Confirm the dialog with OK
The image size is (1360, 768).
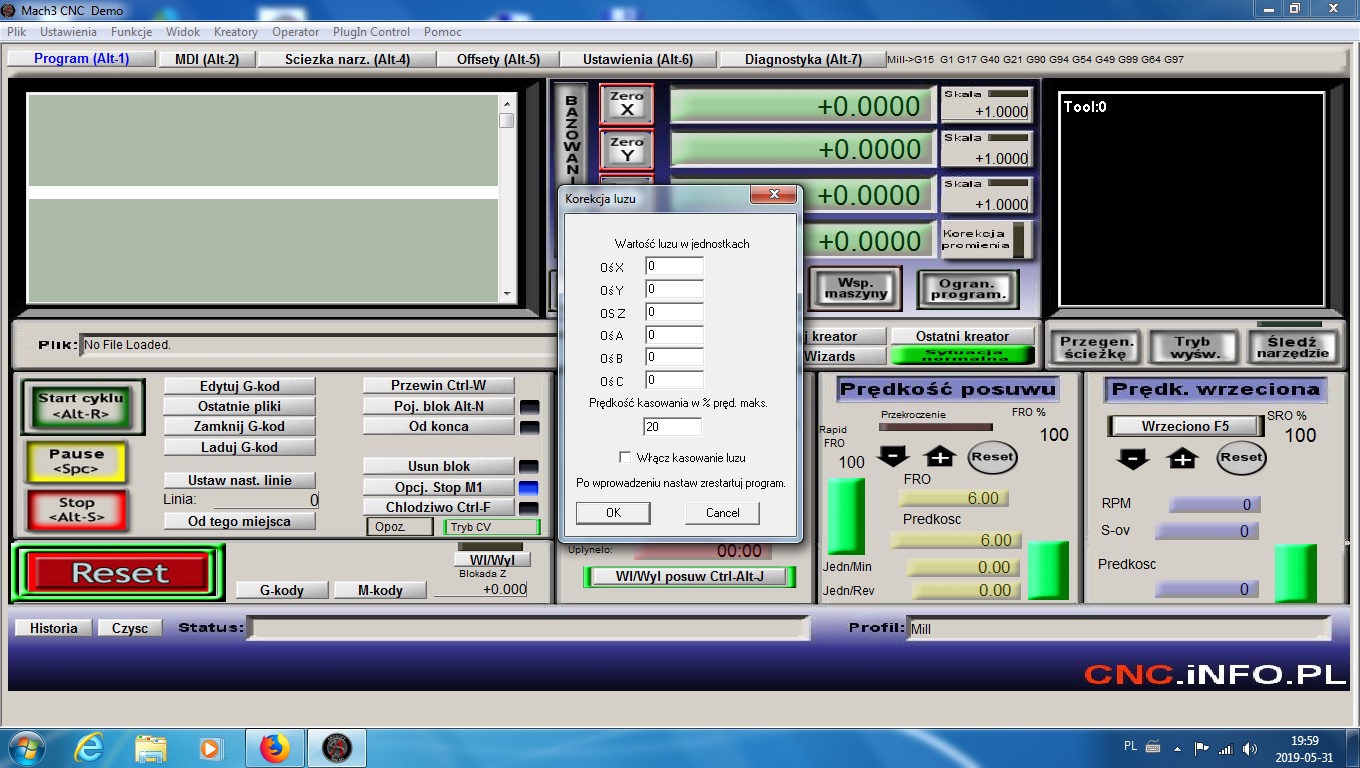(x=613, y=513)
